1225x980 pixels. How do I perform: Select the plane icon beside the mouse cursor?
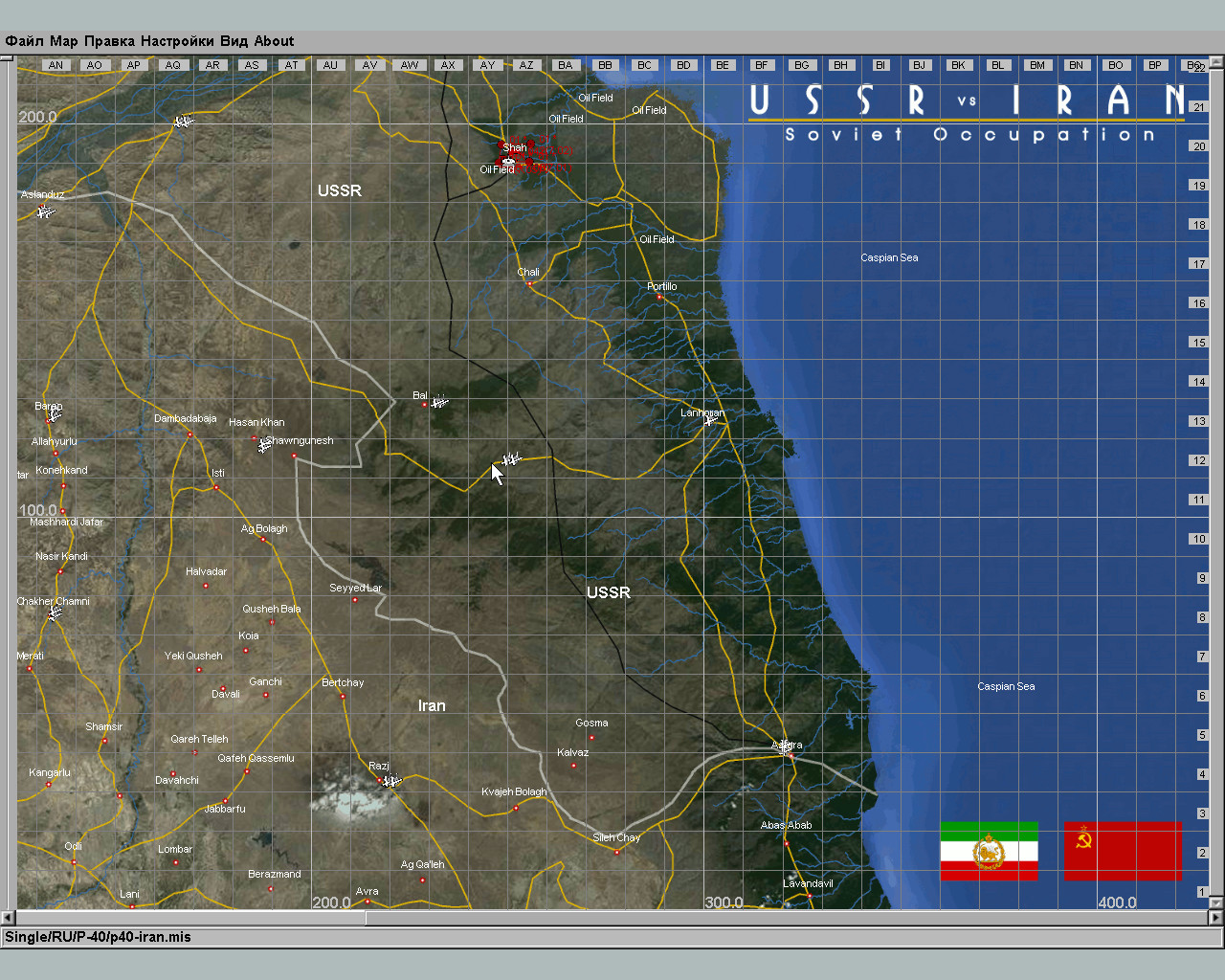pos(512,459)
